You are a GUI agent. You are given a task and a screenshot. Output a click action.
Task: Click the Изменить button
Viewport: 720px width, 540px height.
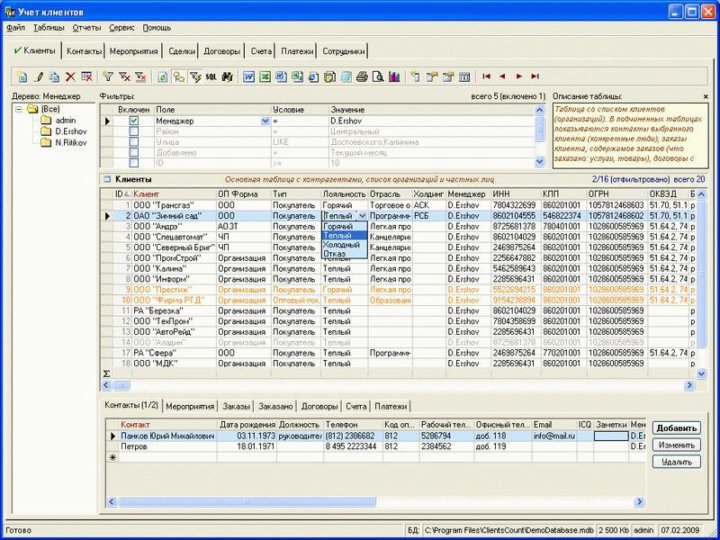click(676, 445)
